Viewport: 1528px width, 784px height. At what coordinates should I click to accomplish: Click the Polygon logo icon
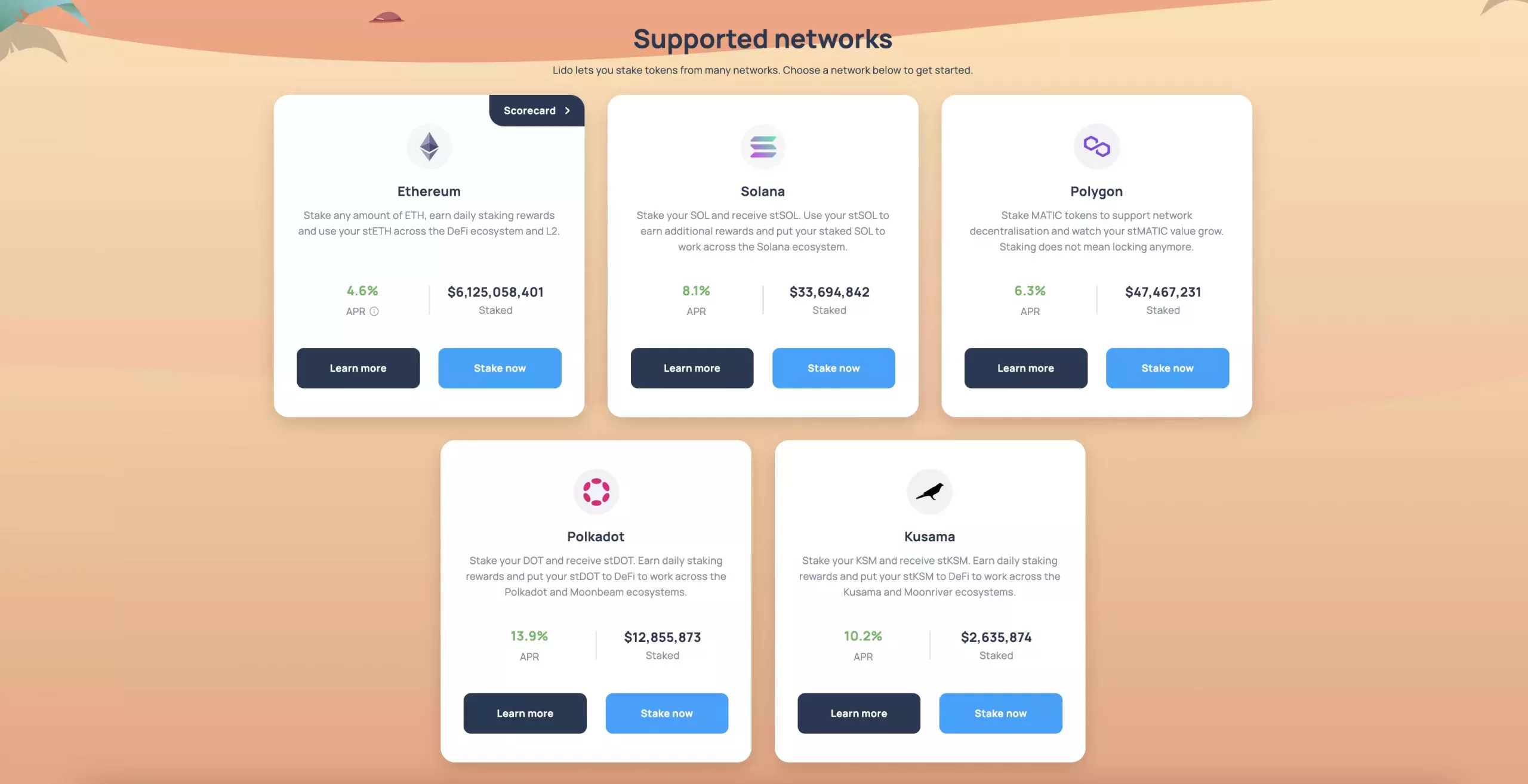click(x=1096, y=147)
